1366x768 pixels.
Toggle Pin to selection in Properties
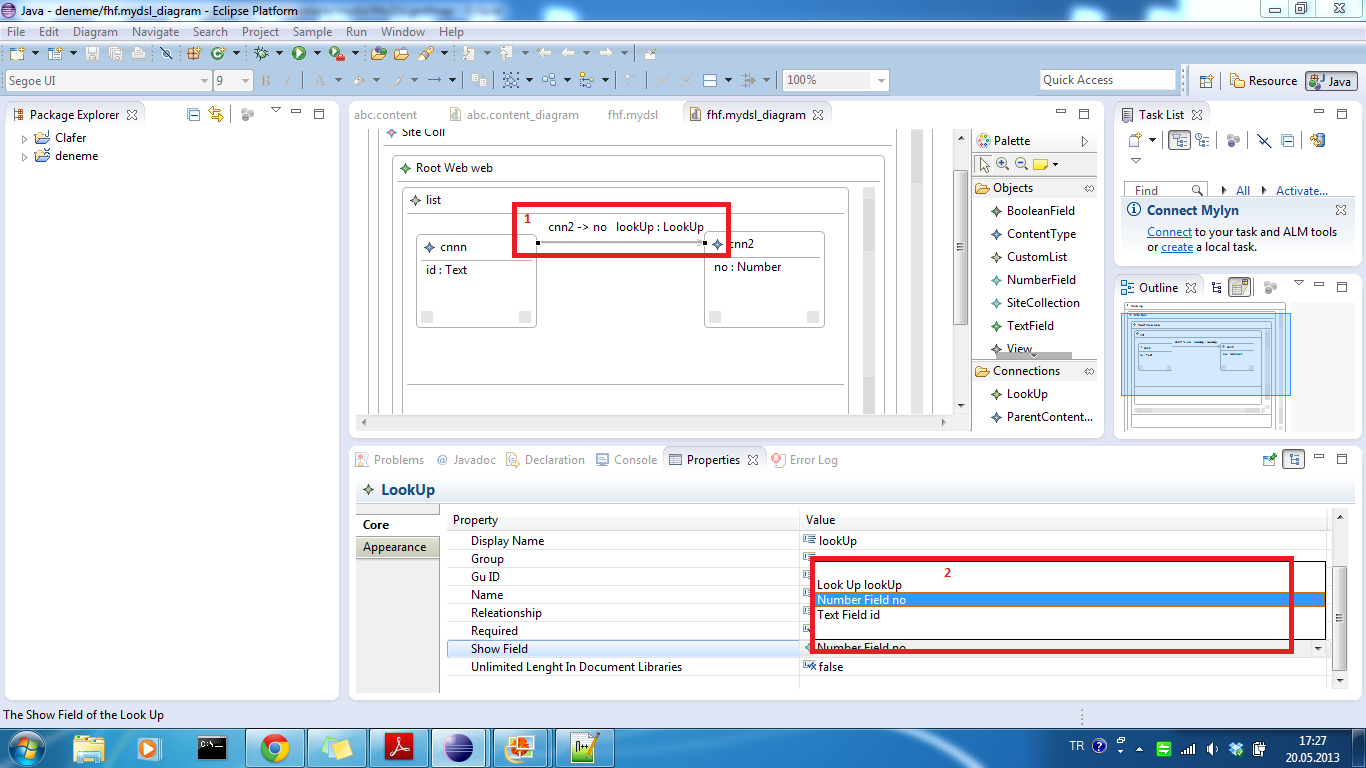click(1270, 460)
